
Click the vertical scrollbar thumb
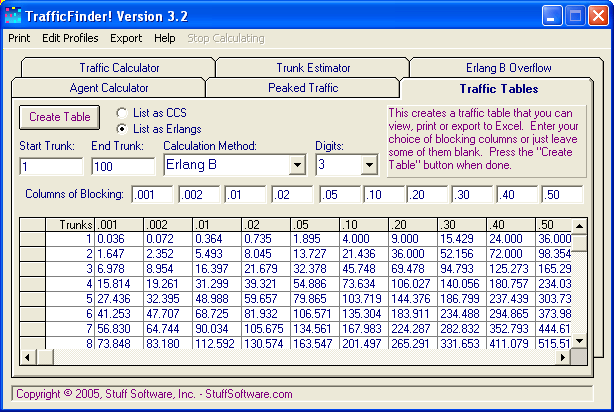coord(579,242)
